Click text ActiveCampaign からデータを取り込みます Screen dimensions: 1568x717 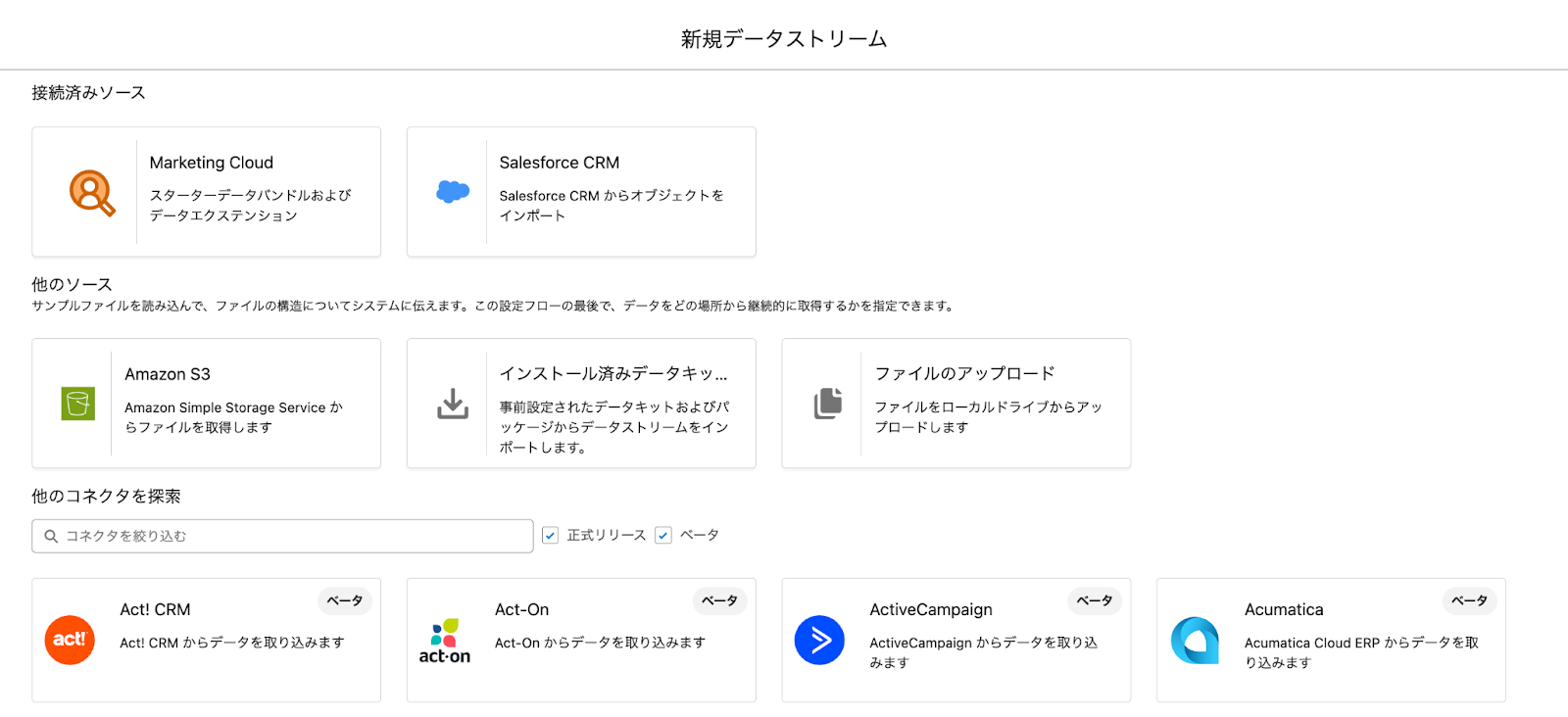(x=983, y=652)
